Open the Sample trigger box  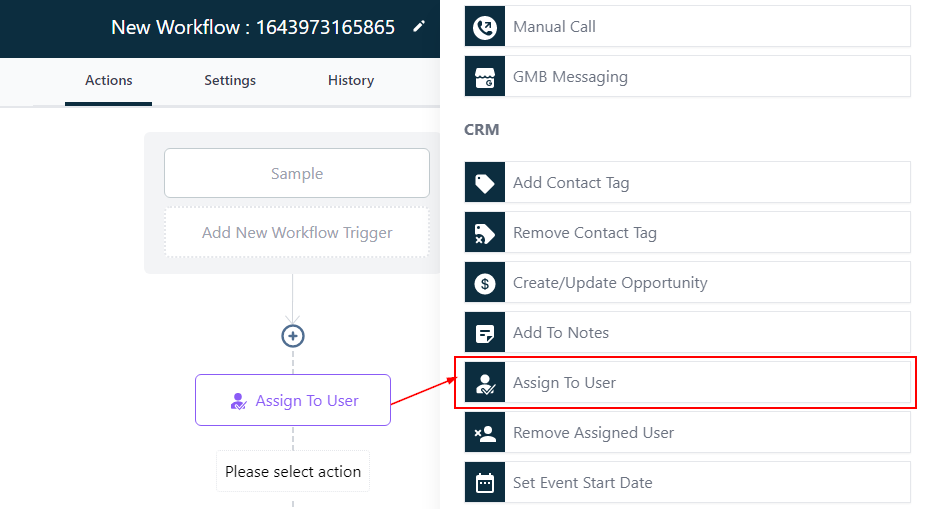(x=297, y=174)
